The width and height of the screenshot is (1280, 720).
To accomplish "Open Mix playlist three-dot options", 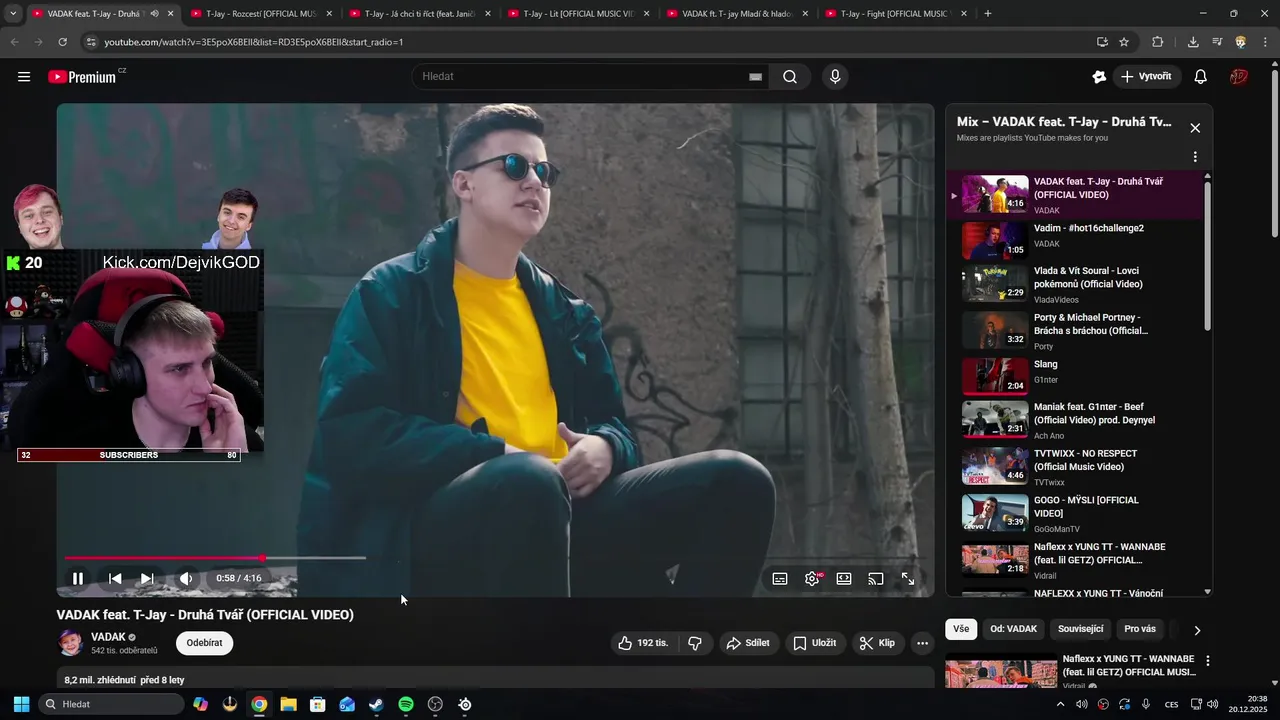I will click(1195, 157).
